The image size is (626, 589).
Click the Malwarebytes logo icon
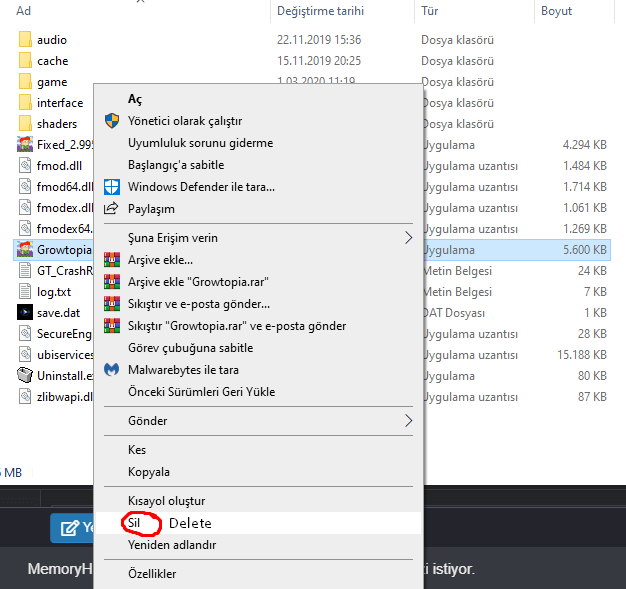(111, 369)
